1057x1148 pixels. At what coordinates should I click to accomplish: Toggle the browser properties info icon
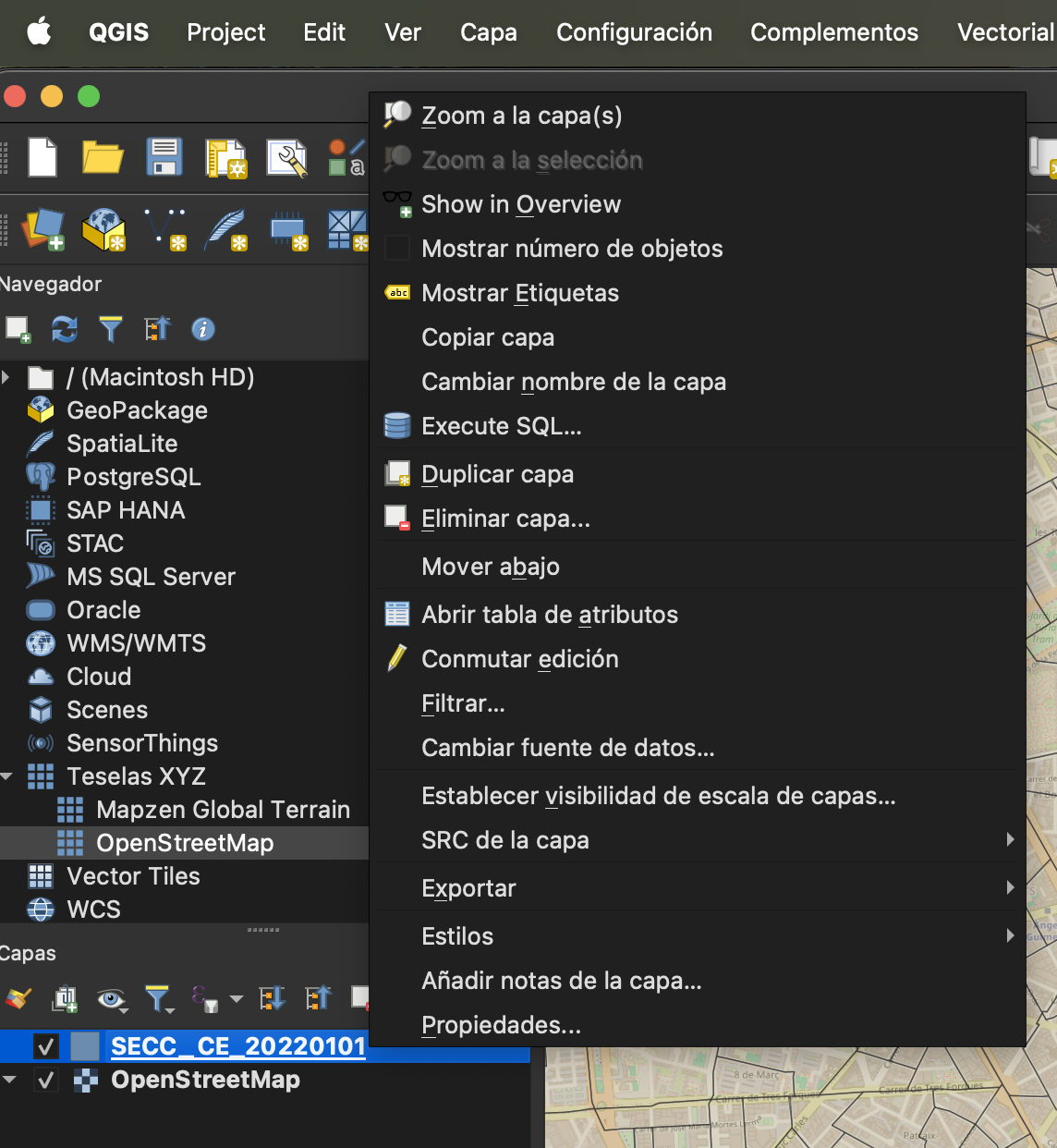point(203,329)
